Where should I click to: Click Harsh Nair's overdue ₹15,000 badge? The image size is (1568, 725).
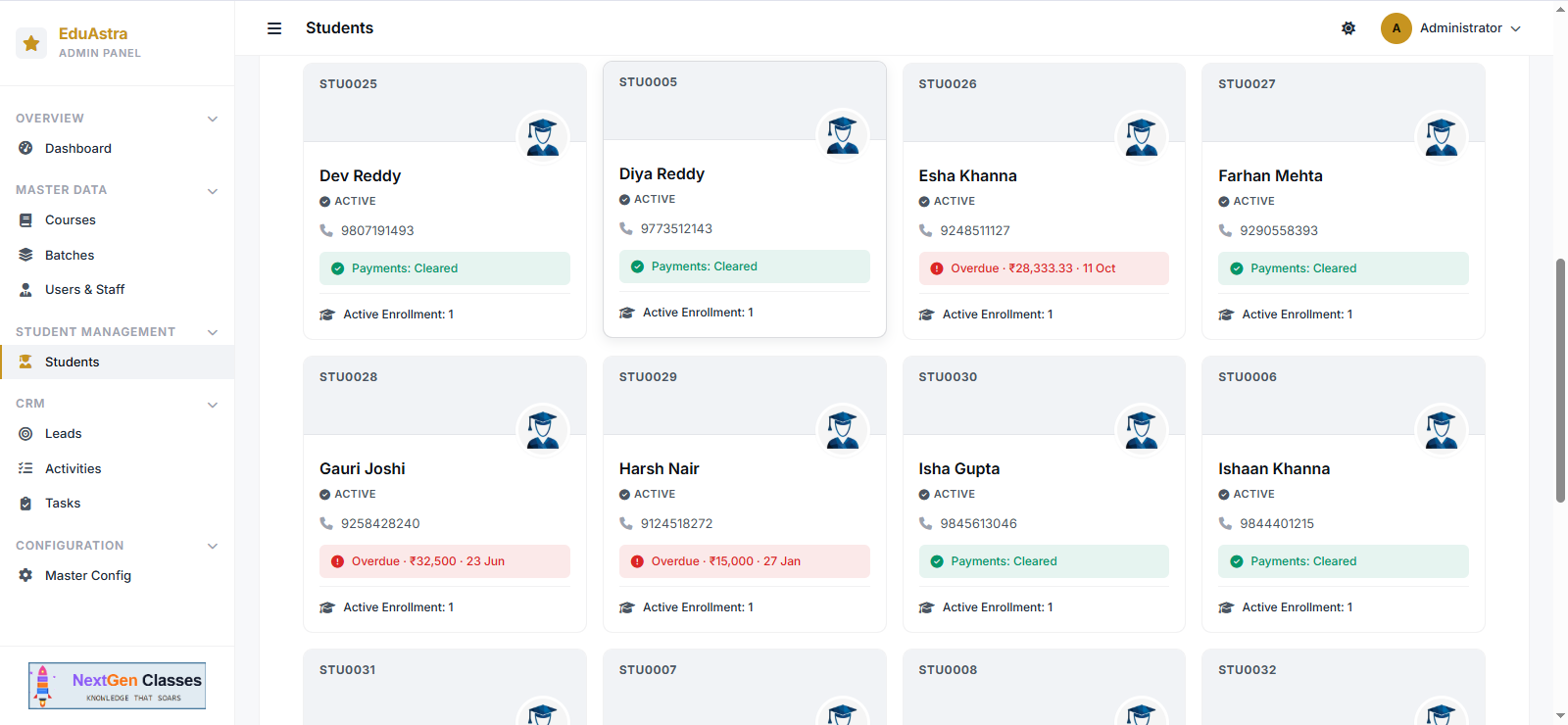pos(745,561)
